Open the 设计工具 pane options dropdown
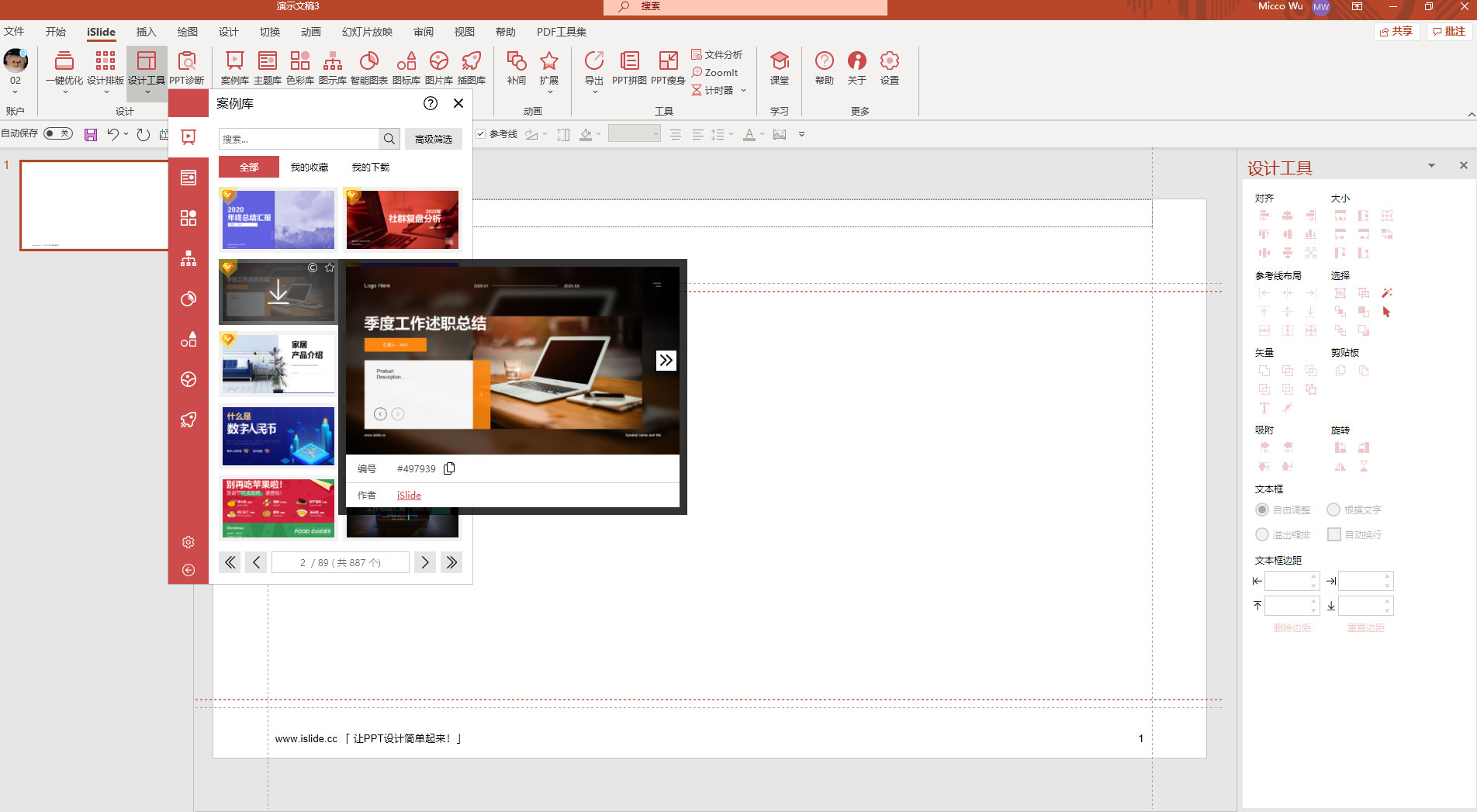Image resolution: width=1477 pixels, height=812 pixels. [x=1431, y=166]
